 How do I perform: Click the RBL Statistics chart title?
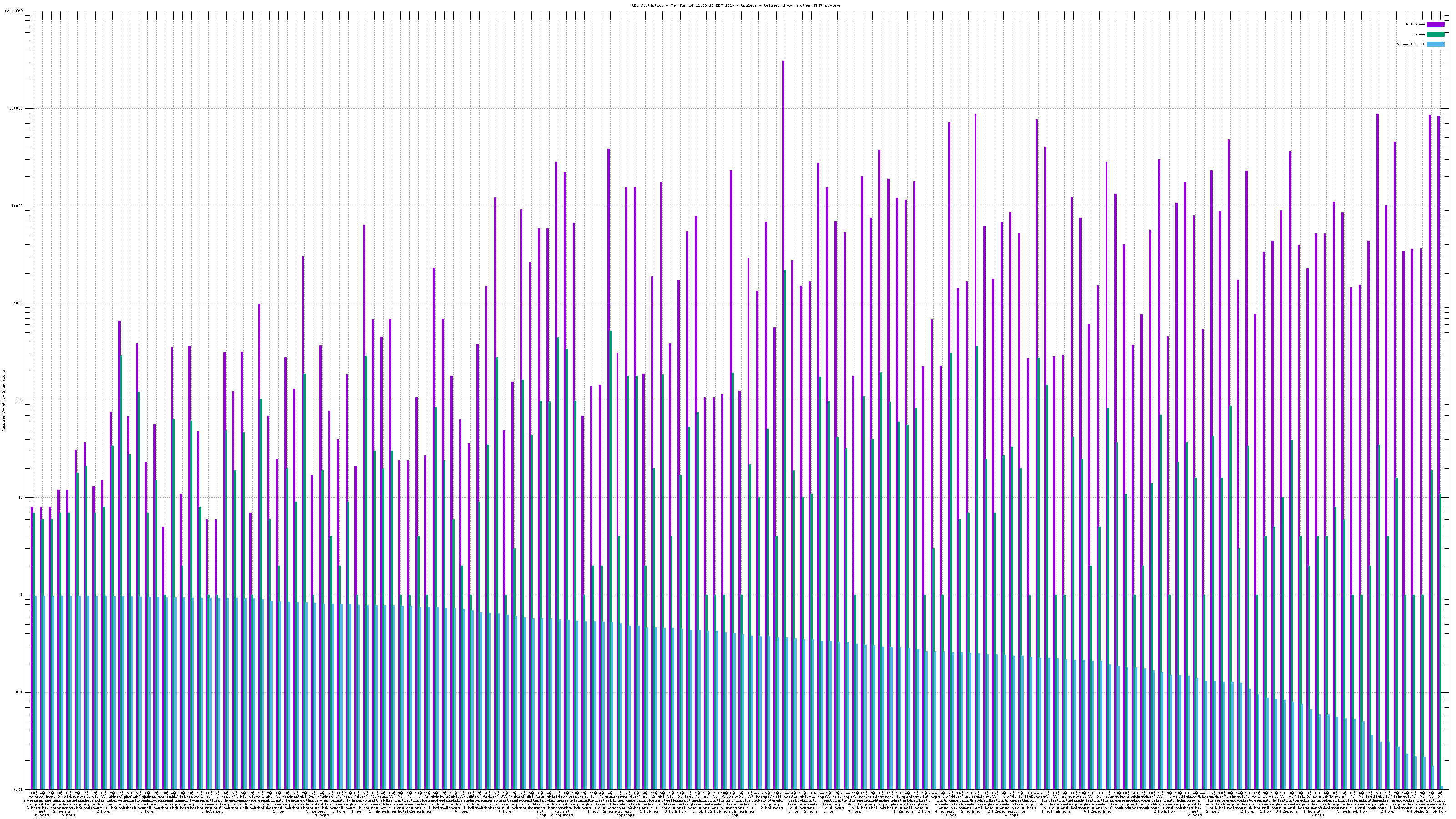coord(736,5)
